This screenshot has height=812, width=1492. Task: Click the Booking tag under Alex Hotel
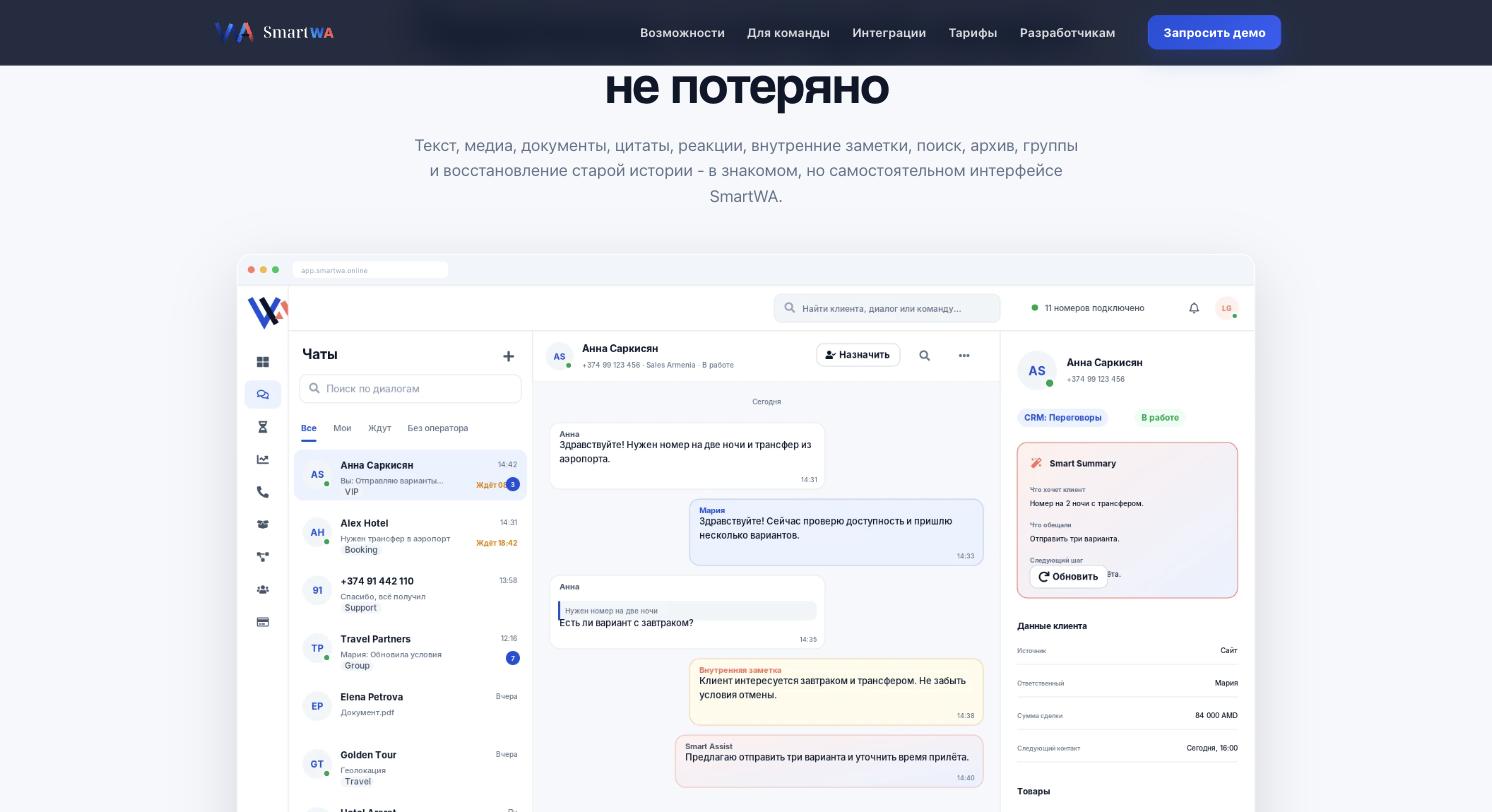tap(361, 550)
